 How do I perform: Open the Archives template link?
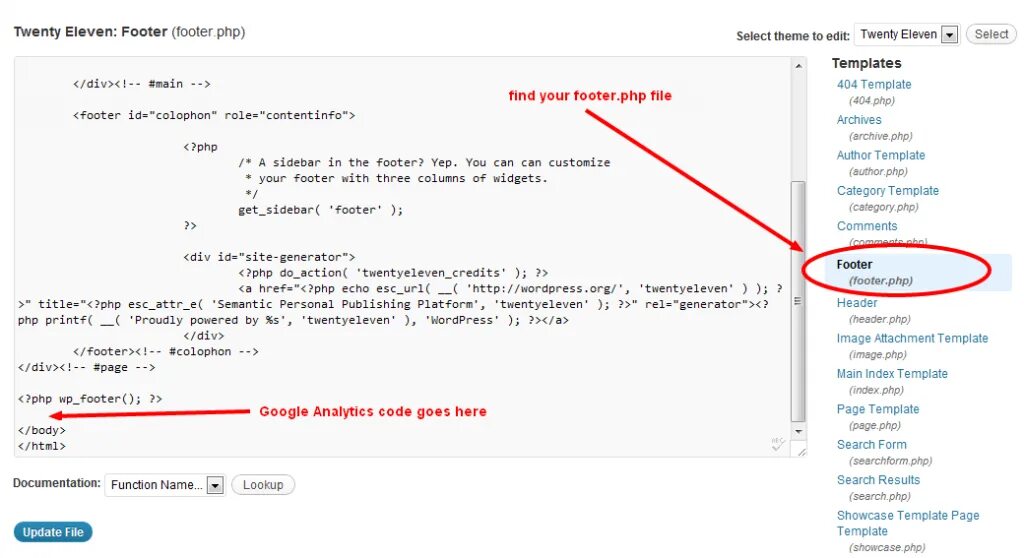[x=859, y=120]
